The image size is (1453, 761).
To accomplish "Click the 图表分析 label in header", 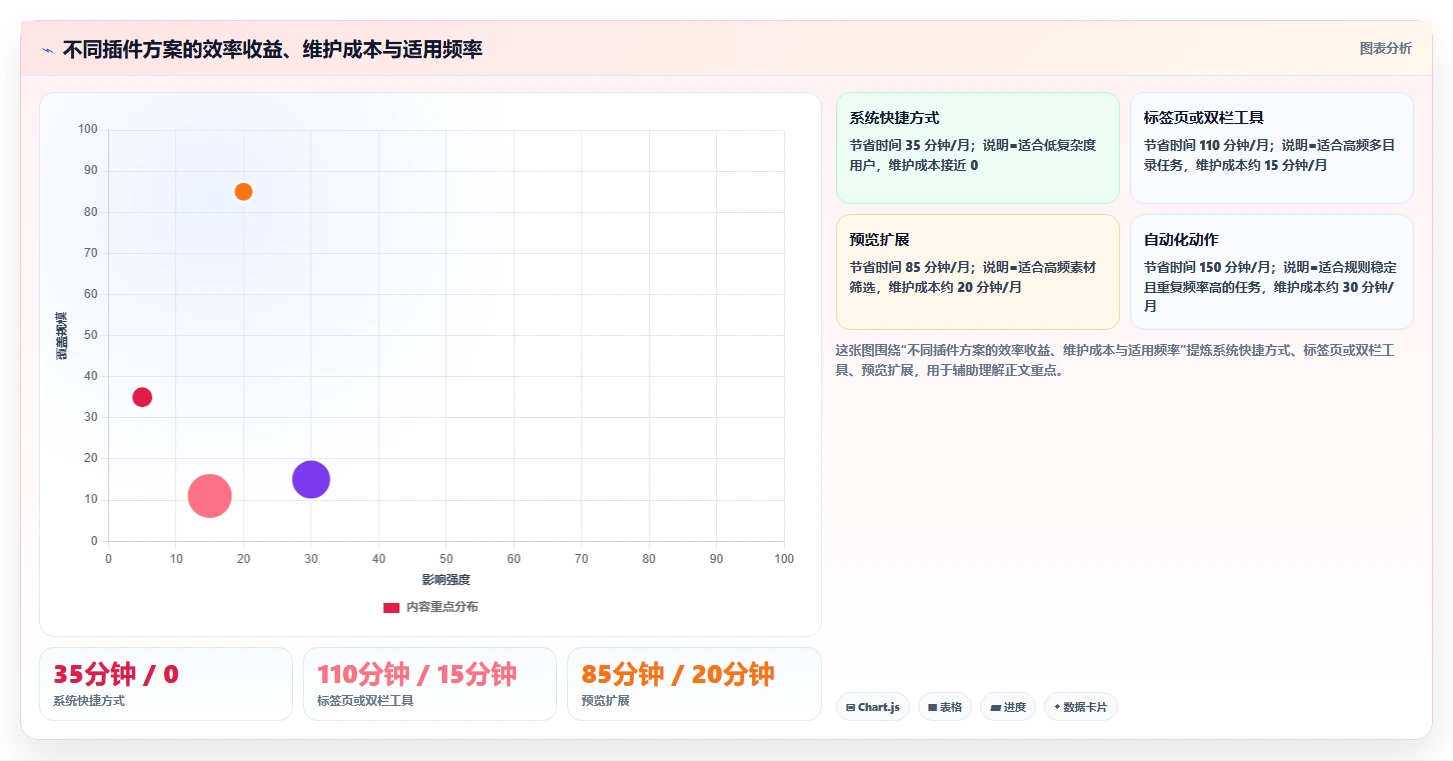I will tap(1385, 48).
